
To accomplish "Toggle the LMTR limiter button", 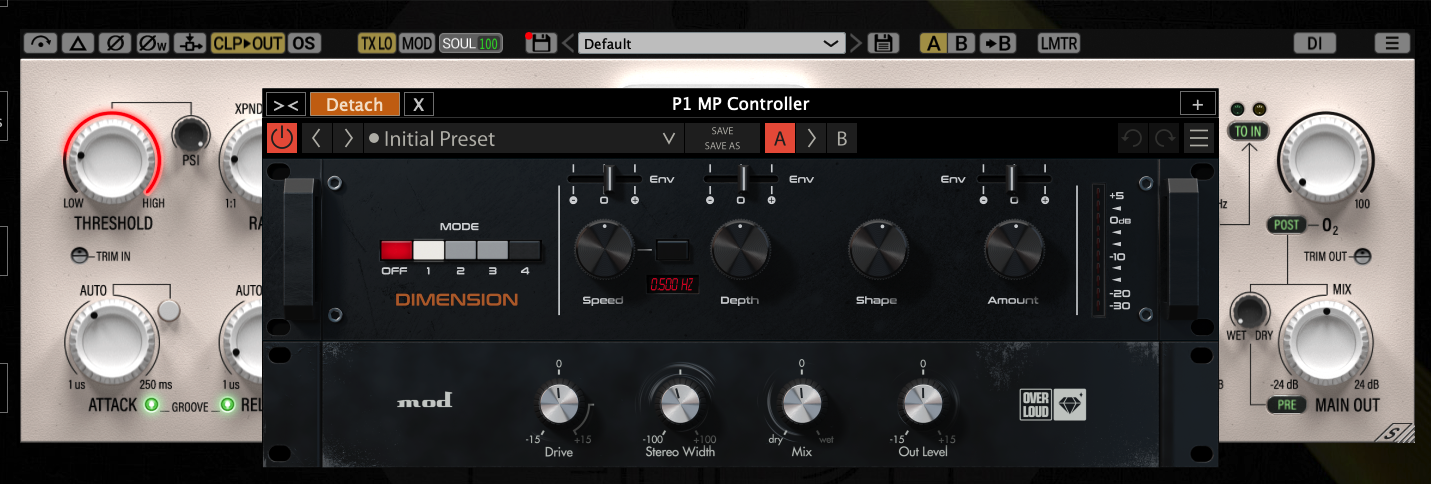I will (x=1057, y=43).
